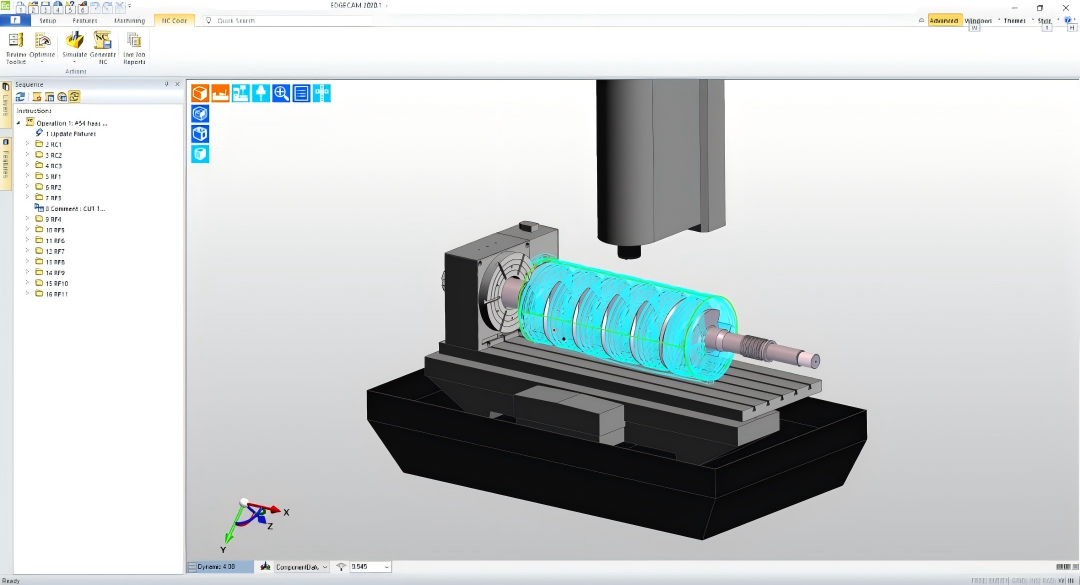Toggle the Advanced mode button

coord(943,20)
